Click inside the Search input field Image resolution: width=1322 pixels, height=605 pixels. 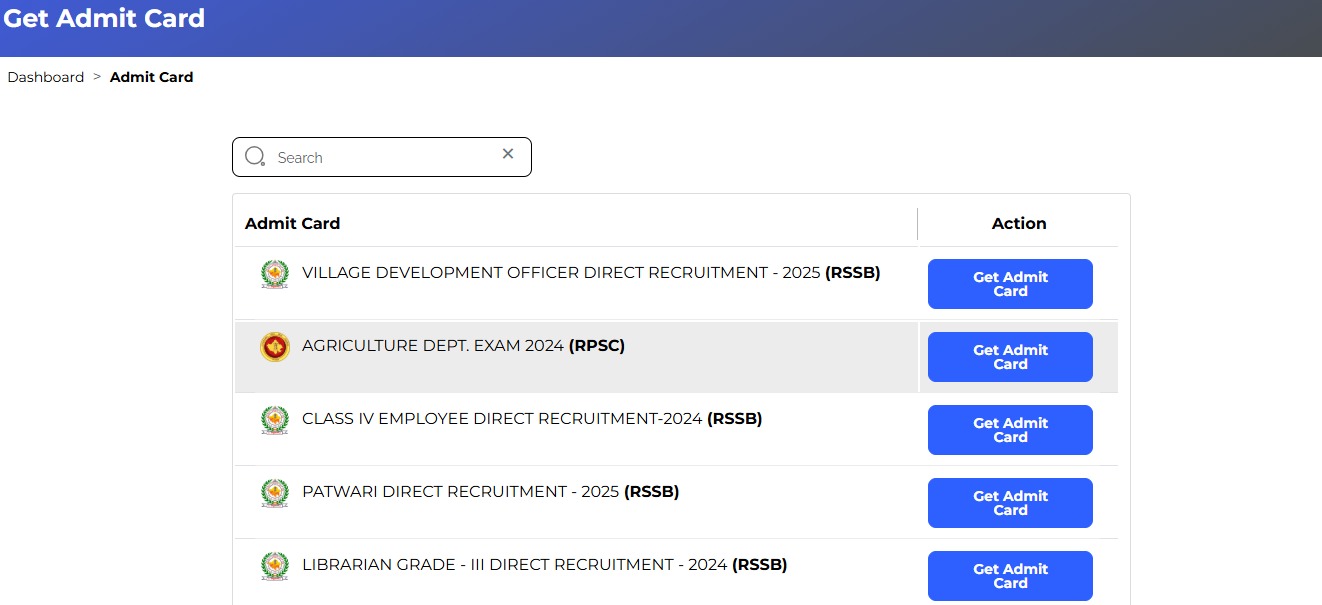coord(380,157)
